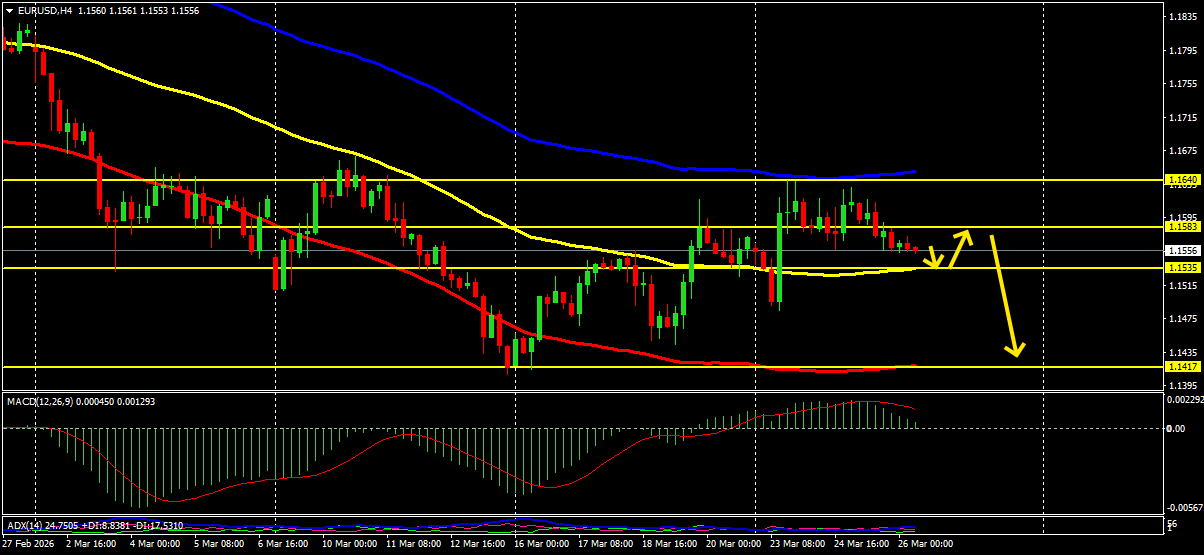Click the 1.1475 price scale value
Viewport: 1204px width, 555px height.
1182,319
